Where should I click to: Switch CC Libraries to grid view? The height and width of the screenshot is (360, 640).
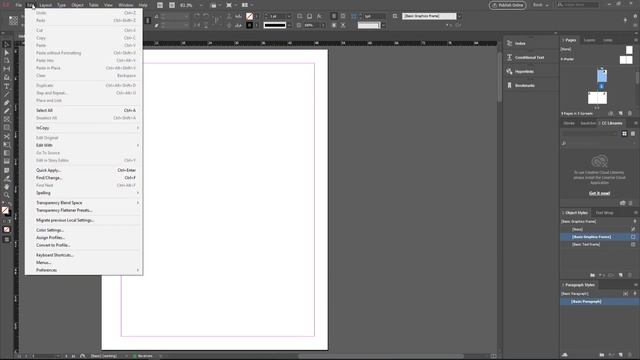(624, 133)
